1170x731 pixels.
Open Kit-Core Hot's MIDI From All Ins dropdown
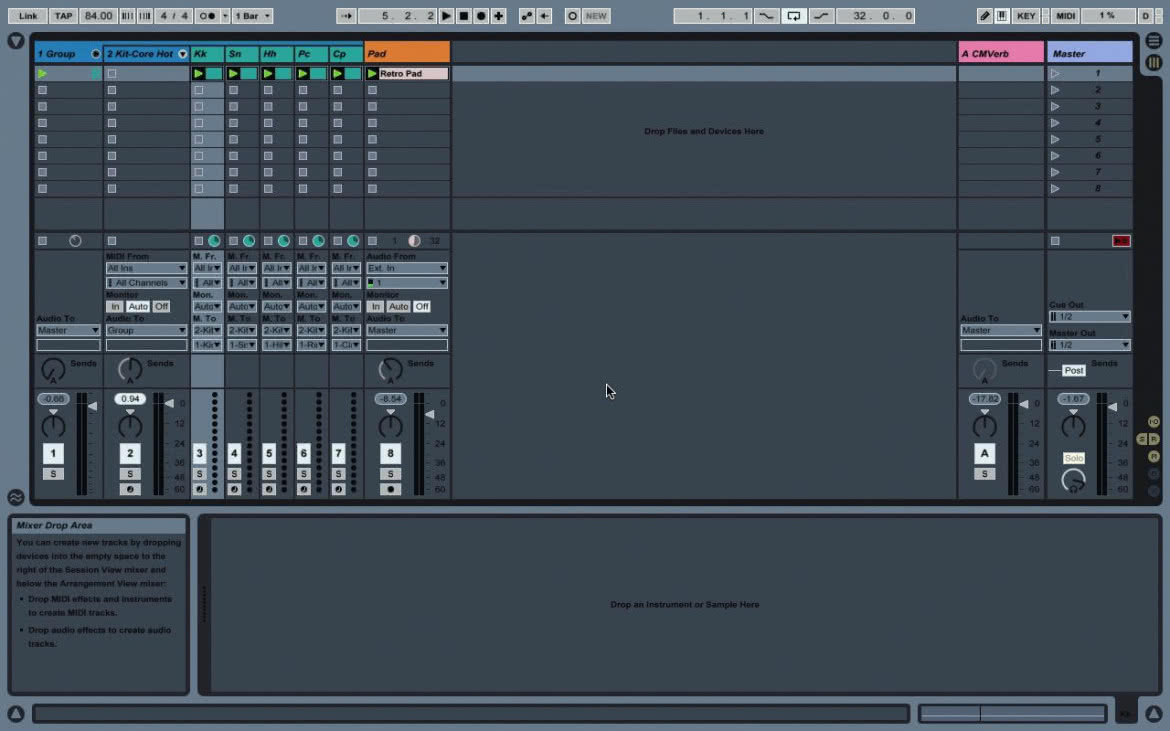pos(146,268)
